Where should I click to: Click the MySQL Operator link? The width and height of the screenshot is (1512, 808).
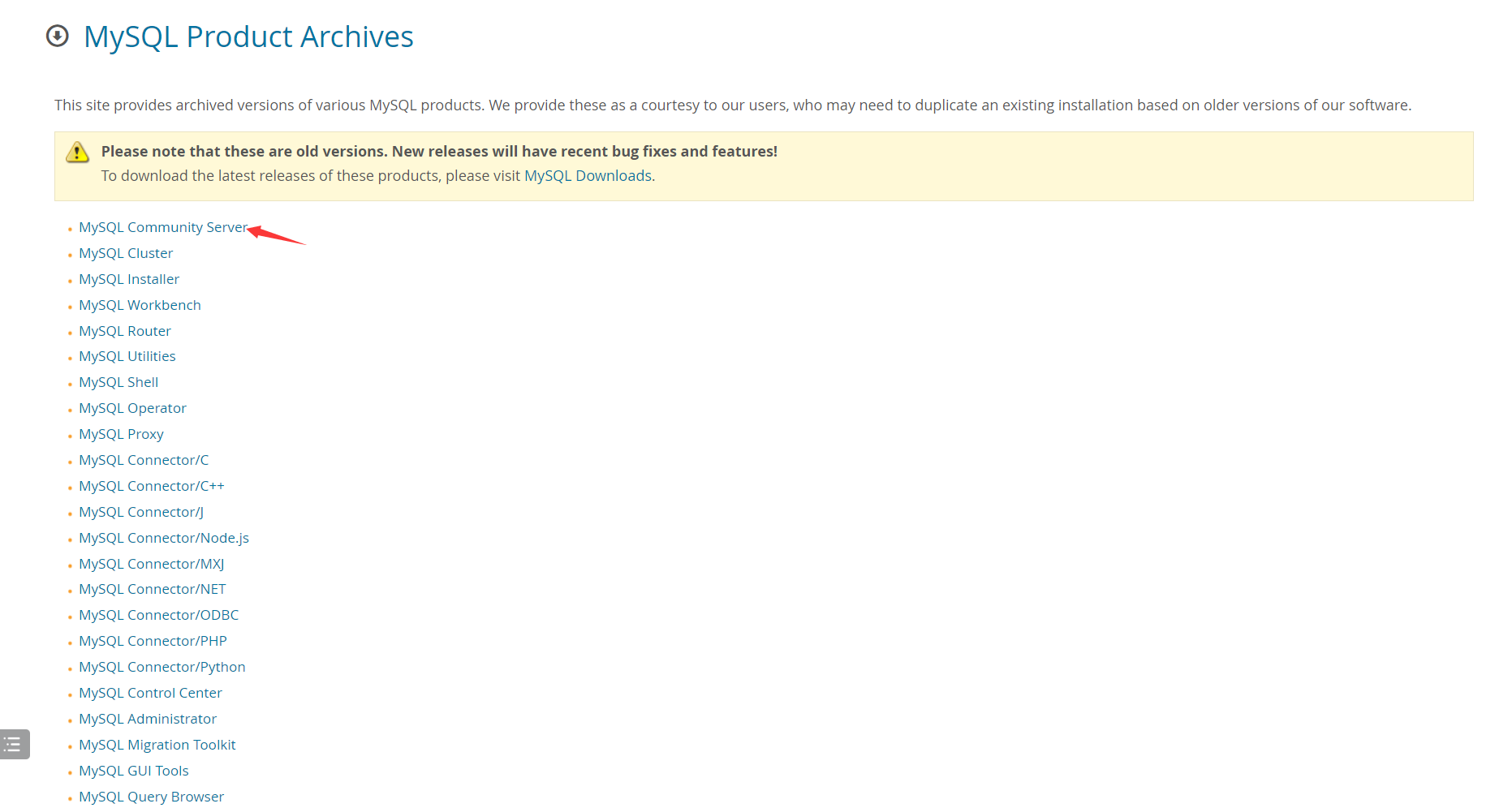pos(132,408)
